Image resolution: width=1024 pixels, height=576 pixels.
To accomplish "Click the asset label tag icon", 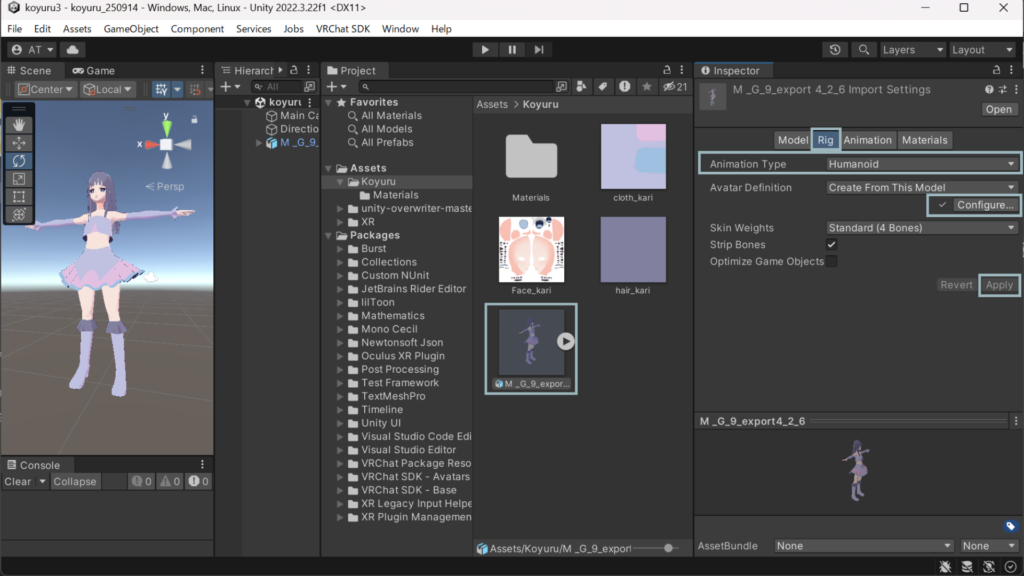I will 1010,526.
